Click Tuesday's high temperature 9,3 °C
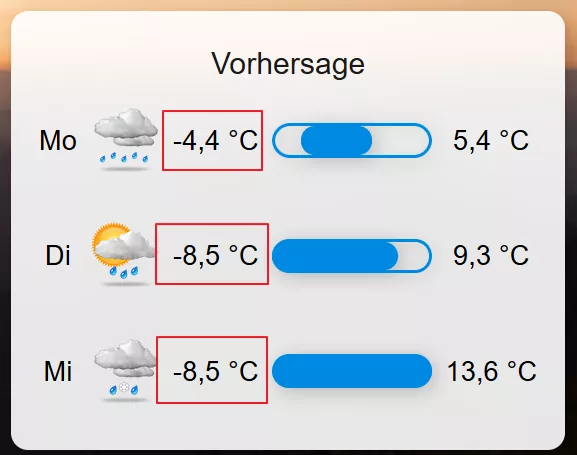This screenshot has height=455, width=577. (491, 255)
